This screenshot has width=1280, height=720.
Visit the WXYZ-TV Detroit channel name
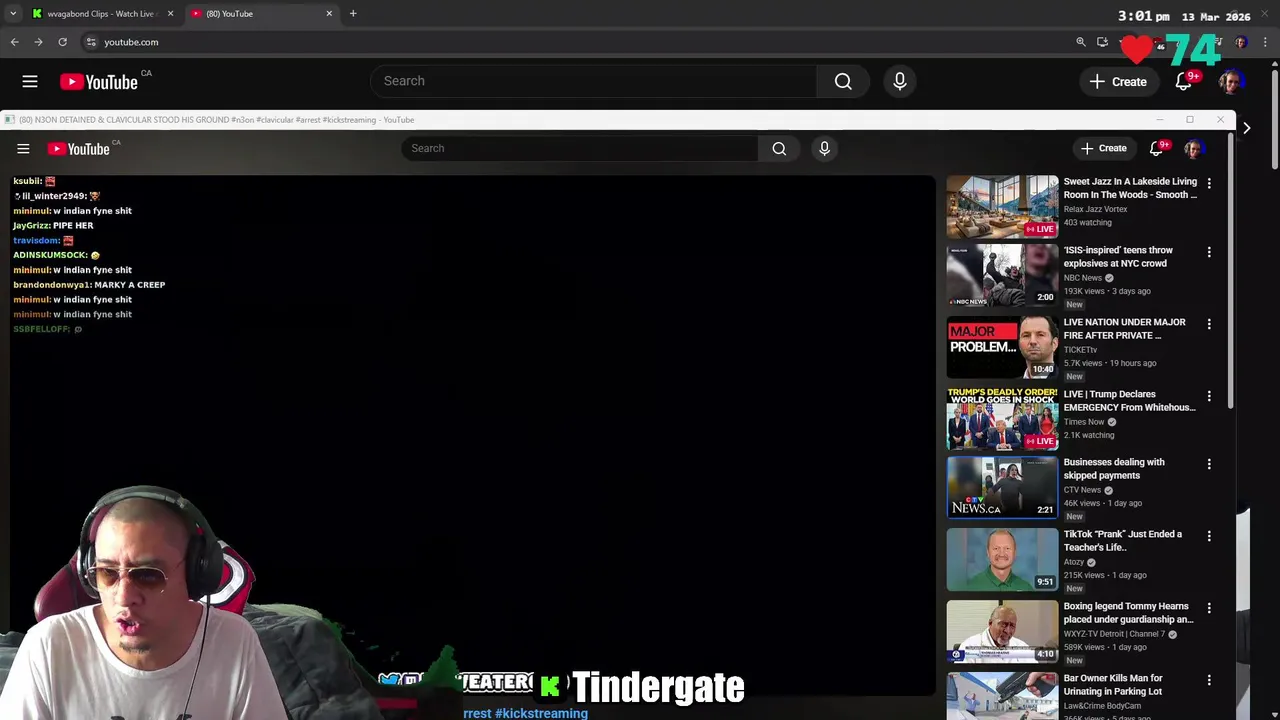(x=1114, y=634)
